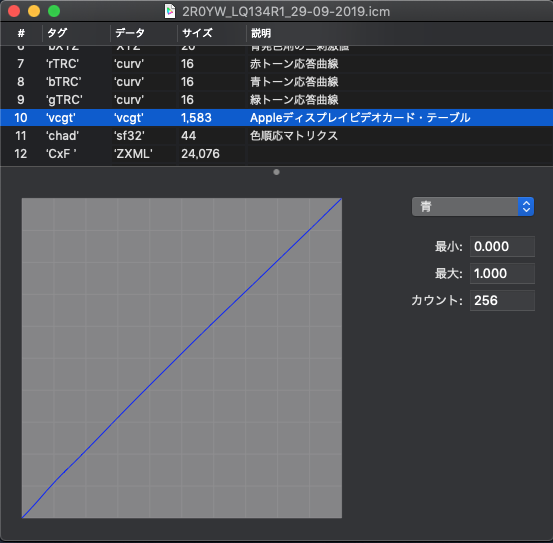553x543 pixels.
Task: Click the ICC profile document icon in title bar
Action: coord(170,11)
